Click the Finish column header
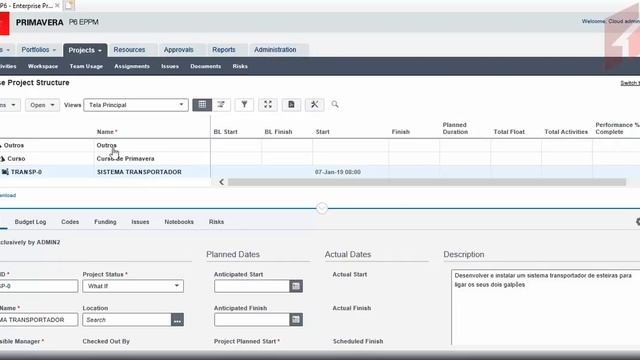 click(400, 132)
